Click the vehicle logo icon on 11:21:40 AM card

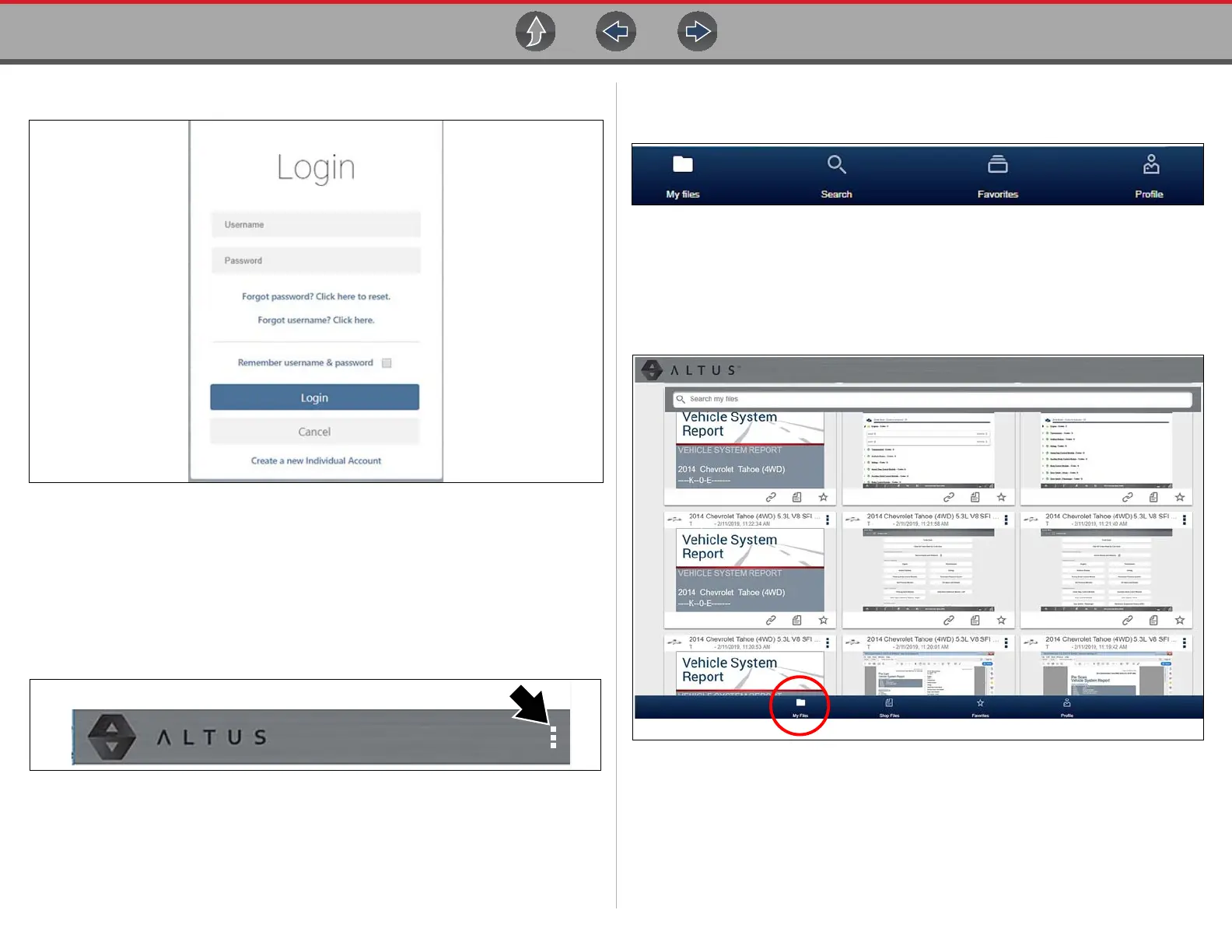point(1031,519)
